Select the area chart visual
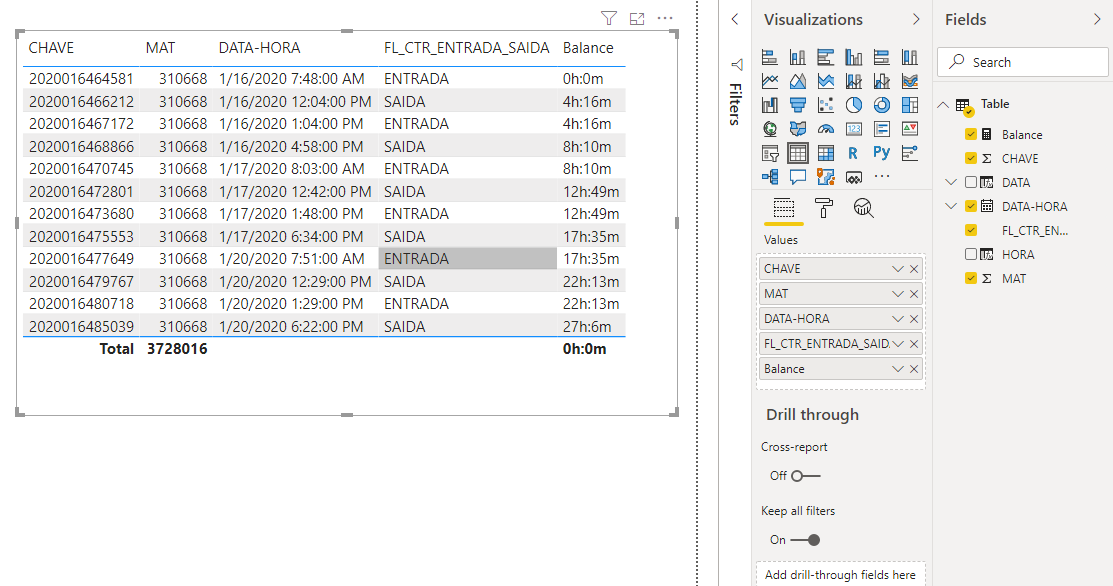This screenshot has height=586, width=1113. [798, 81]
